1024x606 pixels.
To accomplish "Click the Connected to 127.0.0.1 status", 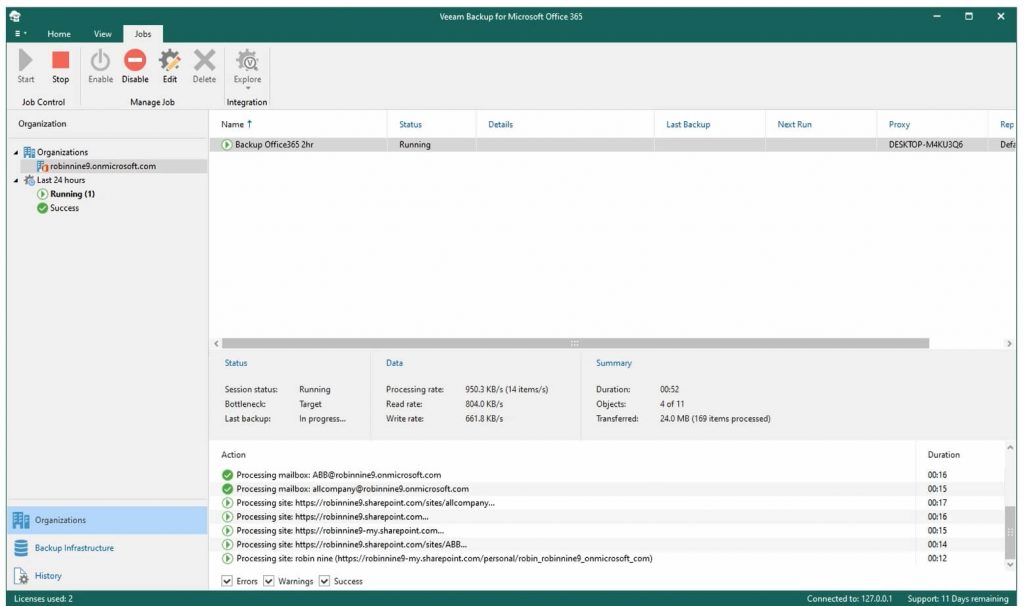I will pyautogui.click(x=849, y=598).
